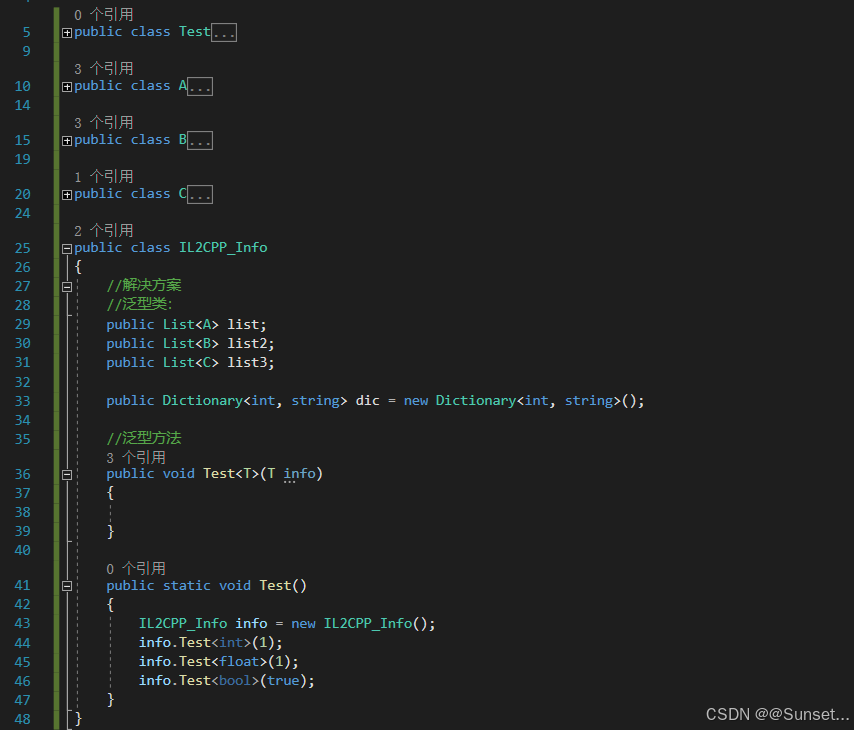
Task: Click the '//泛型方法' comment
Action: click(x=144, y=439)
